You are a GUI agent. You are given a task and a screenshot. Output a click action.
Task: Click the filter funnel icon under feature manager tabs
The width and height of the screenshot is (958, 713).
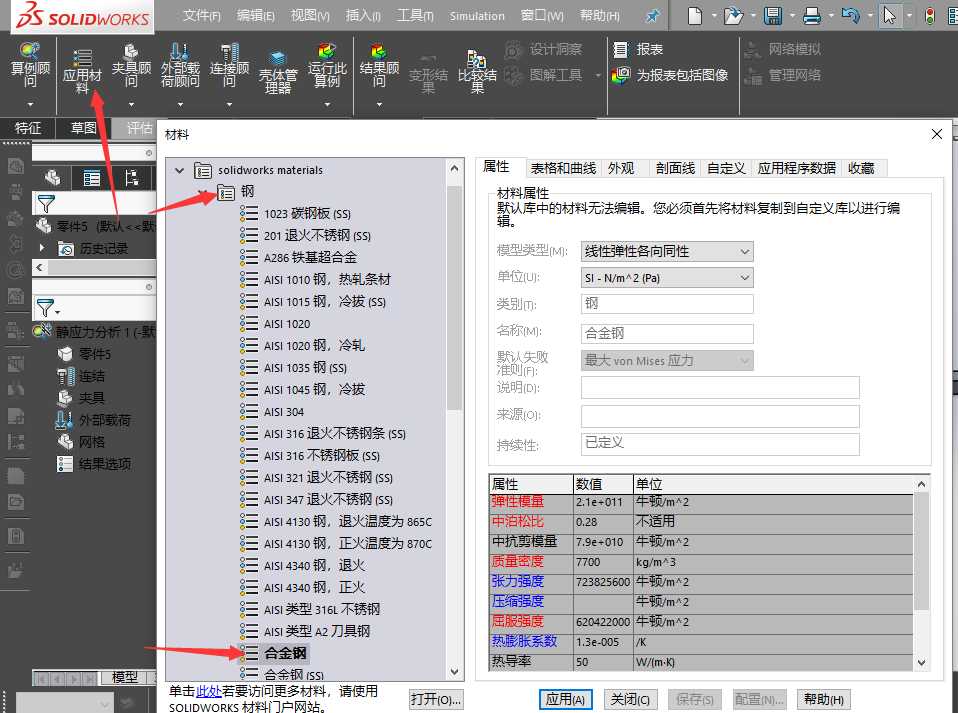coord(46,203)
